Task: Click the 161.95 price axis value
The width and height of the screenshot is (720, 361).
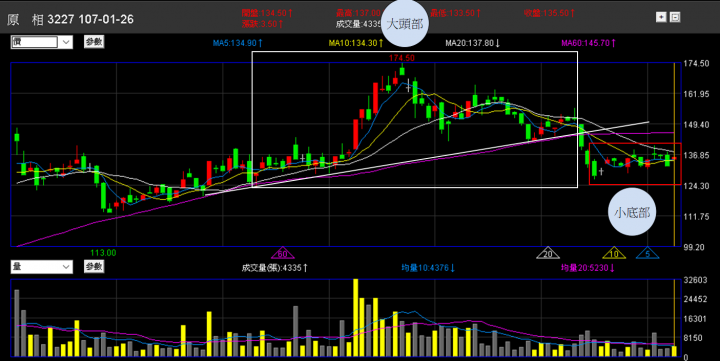Action: pos(697,94)
